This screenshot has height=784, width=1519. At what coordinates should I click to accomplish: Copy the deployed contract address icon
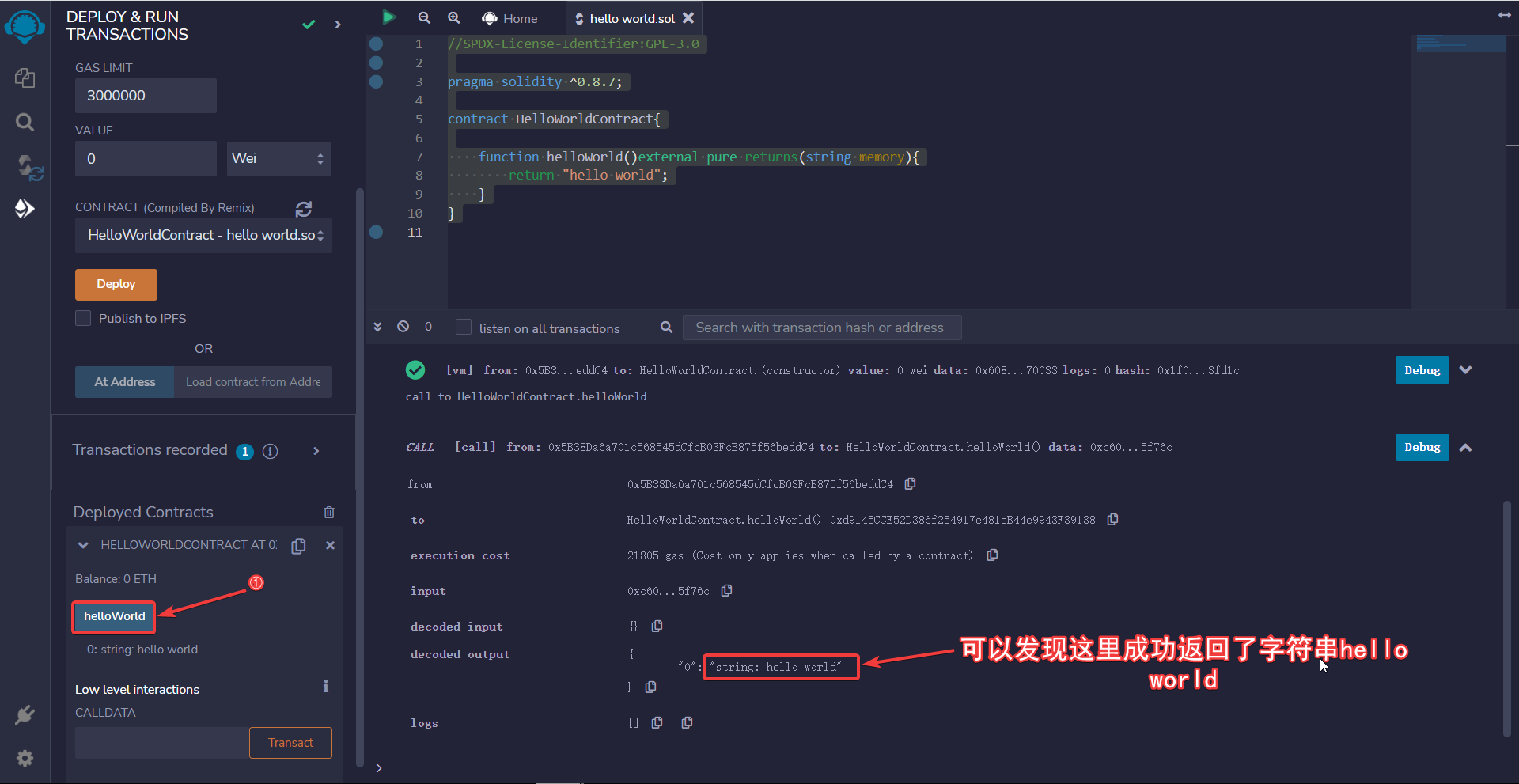coord(299,546)
